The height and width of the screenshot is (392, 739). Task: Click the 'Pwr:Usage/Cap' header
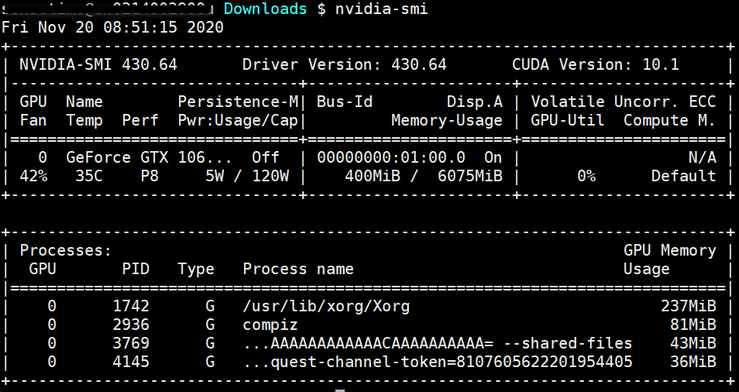click(x=238, y=120)
